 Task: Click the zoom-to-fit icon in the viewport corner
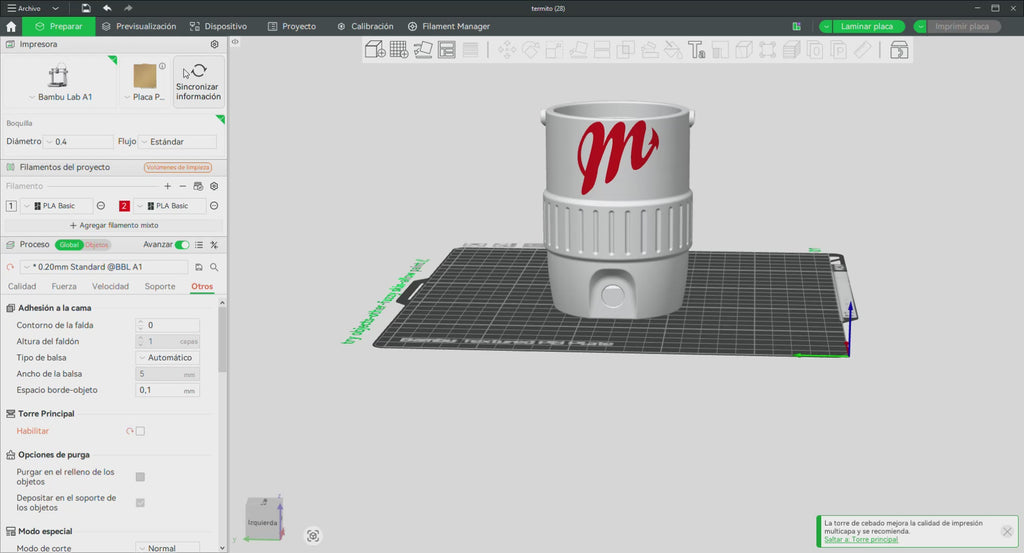[x=313, y=536]
